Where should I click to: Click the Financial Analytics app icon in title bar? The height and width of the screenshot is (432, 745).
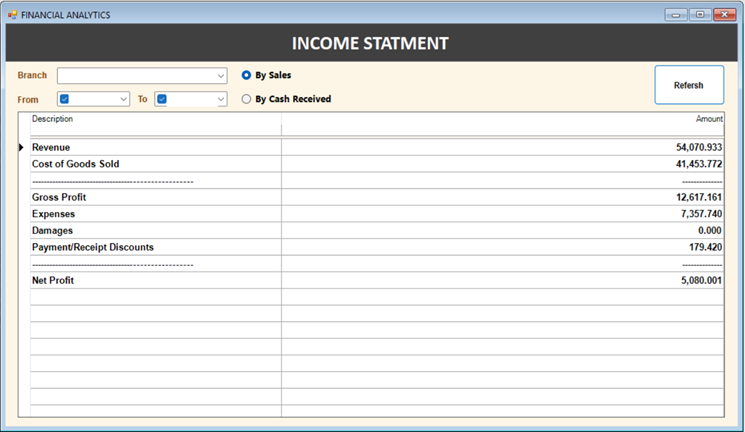[x=12, y=15]
